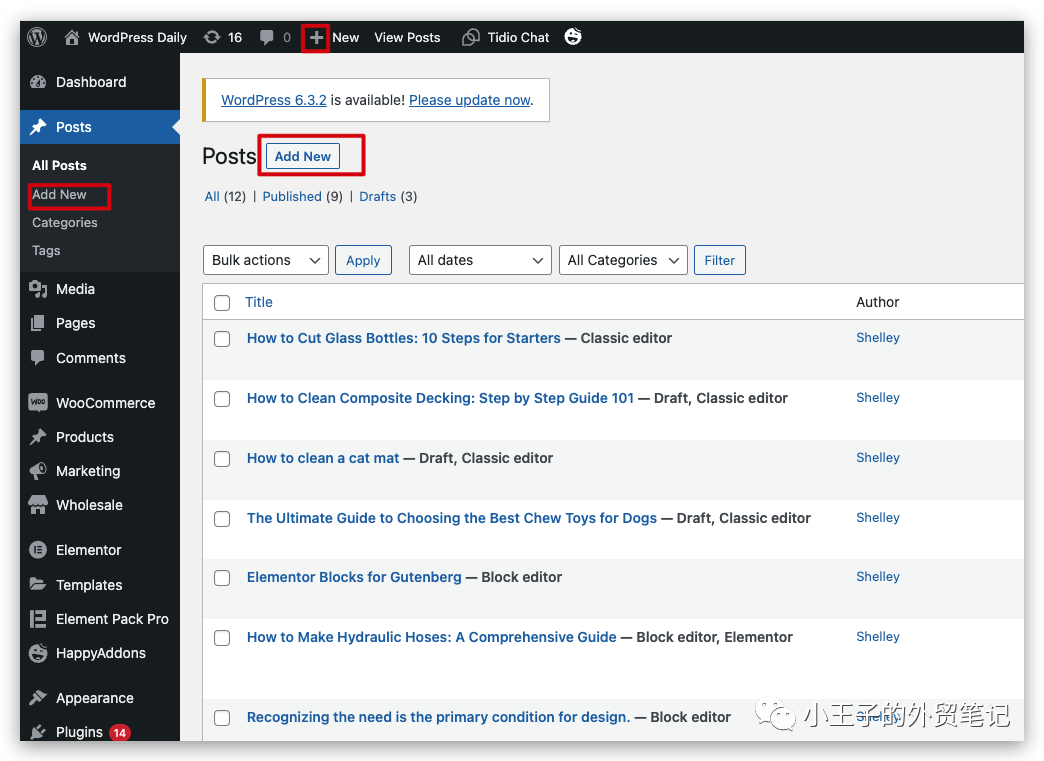Image resolution: width=1044 pixels, height=761 pixels.
Task: Sort posts by the Title column
Action: pyautogui.click(x=258, y=302)
